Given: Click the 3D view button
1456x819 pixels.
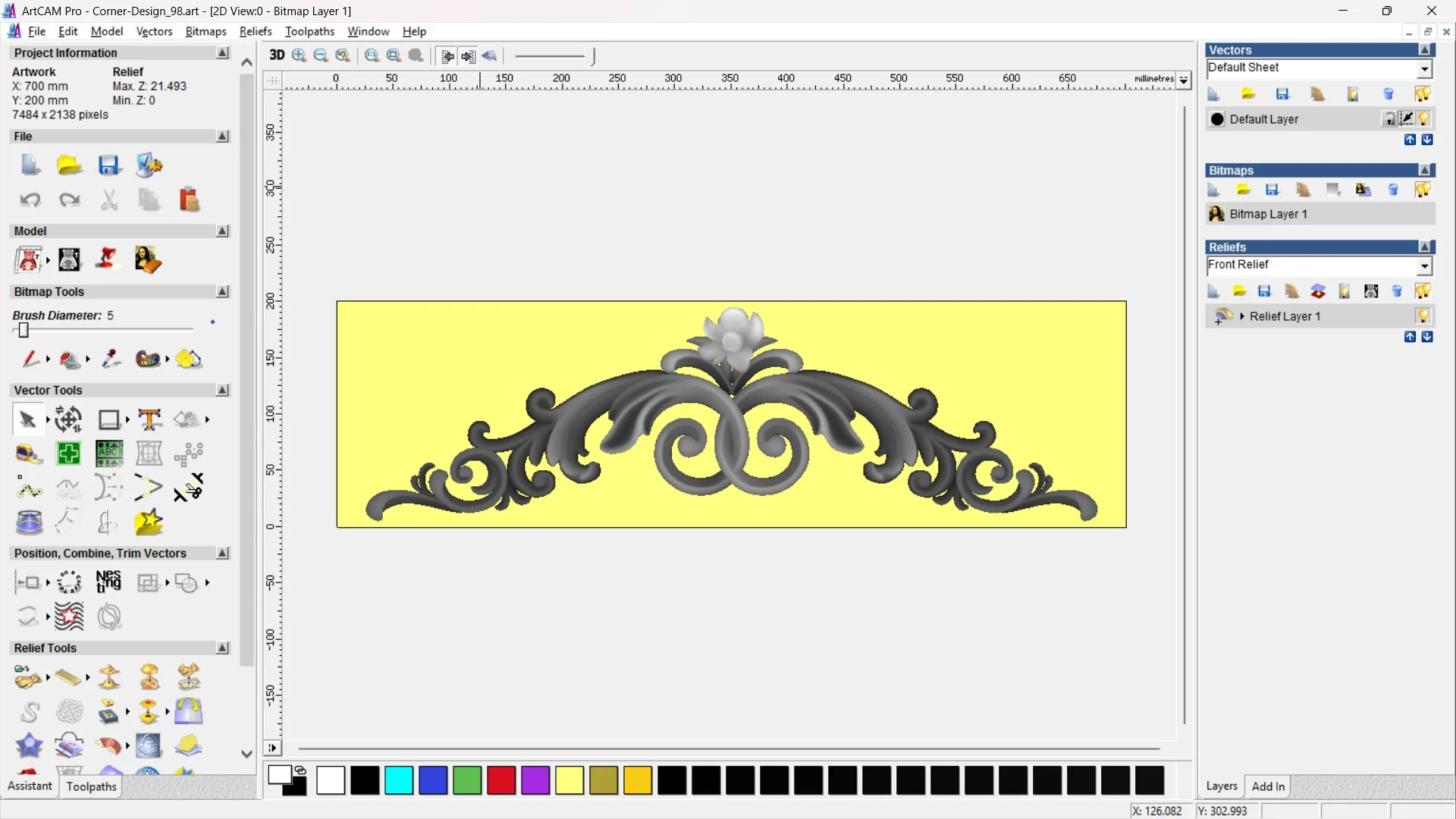Looking at the screenshot, I should tap(277, 55).
